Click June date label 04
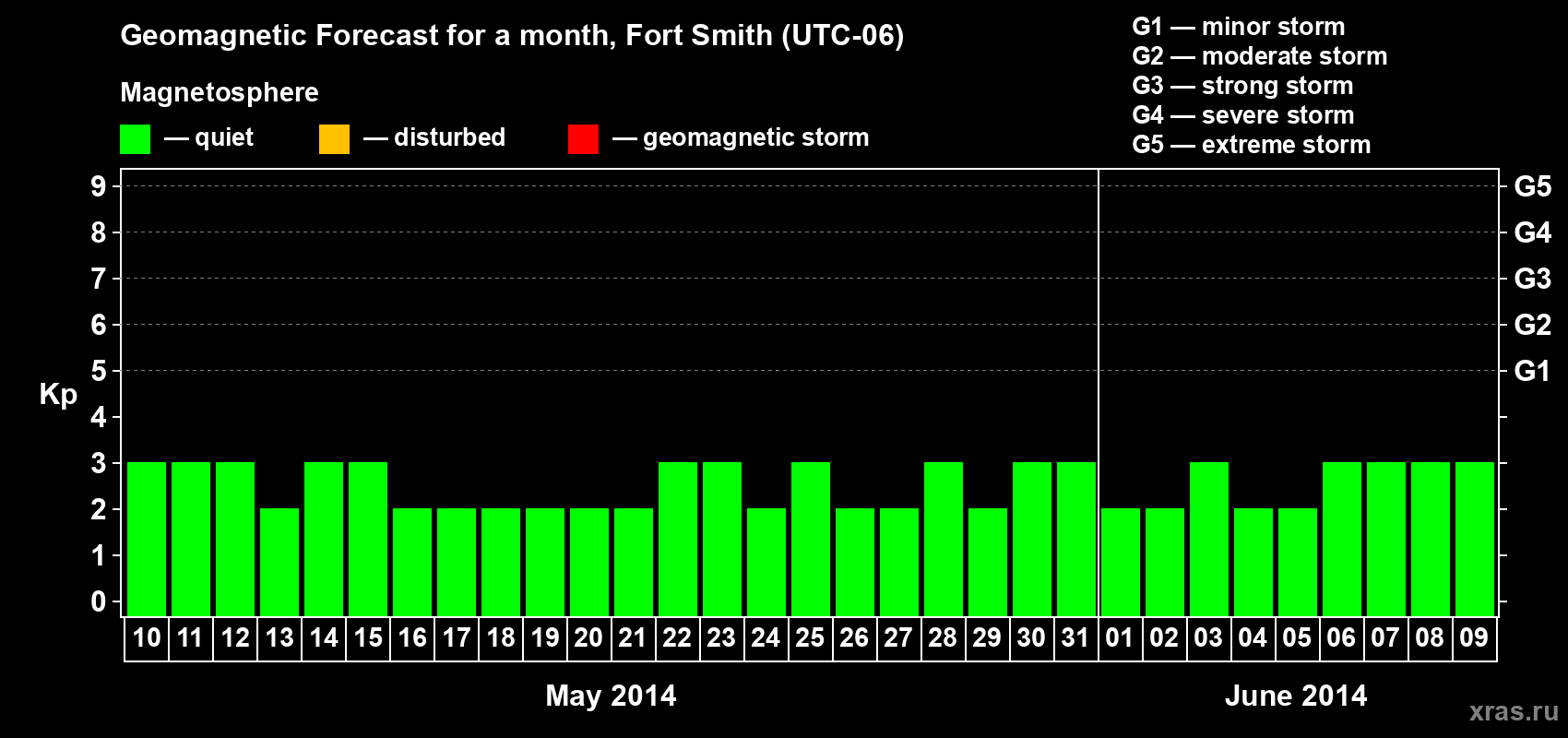Image resolution: width=1568 pixels, height=738 pixels. tap(1253, 637)
